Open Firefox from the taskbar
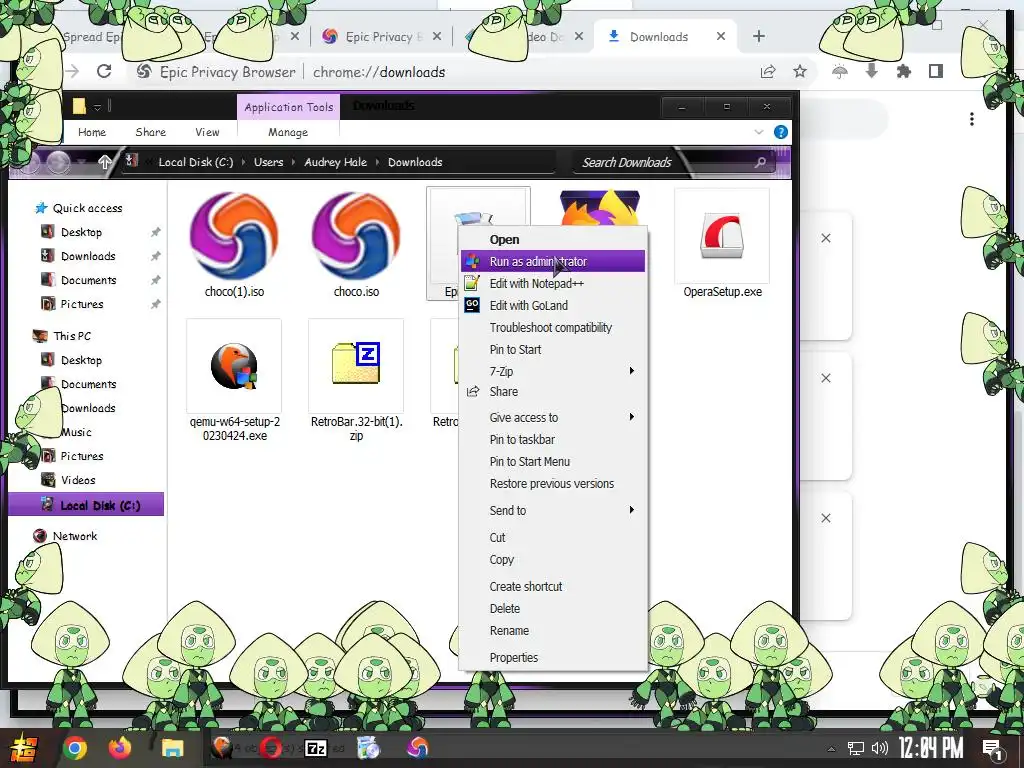This screenshot has height=768, width=1024. (x=121, y=747)
